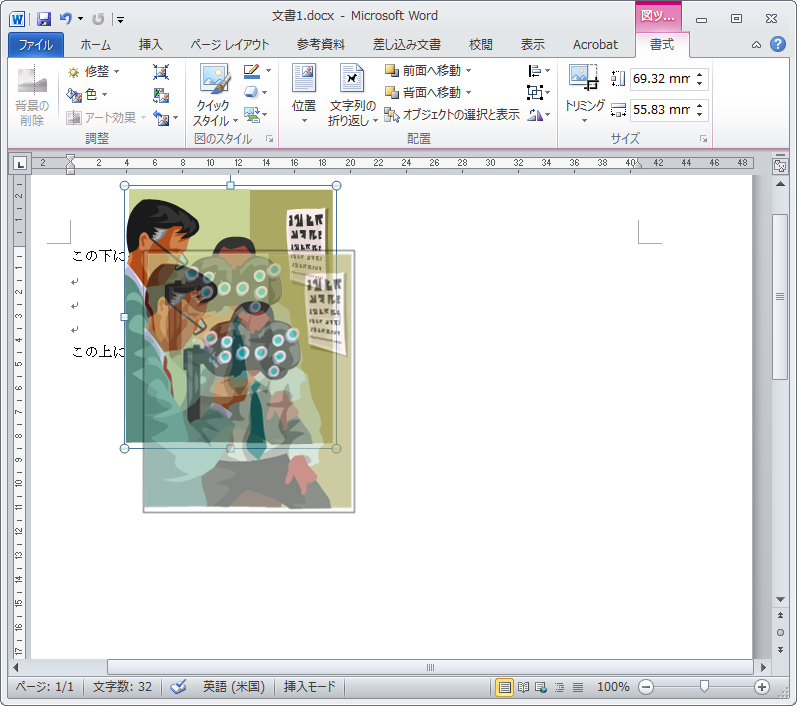Open the Color (色) dropdown
Viewport: 801px width, 714px height.
(x=88, y=94)
